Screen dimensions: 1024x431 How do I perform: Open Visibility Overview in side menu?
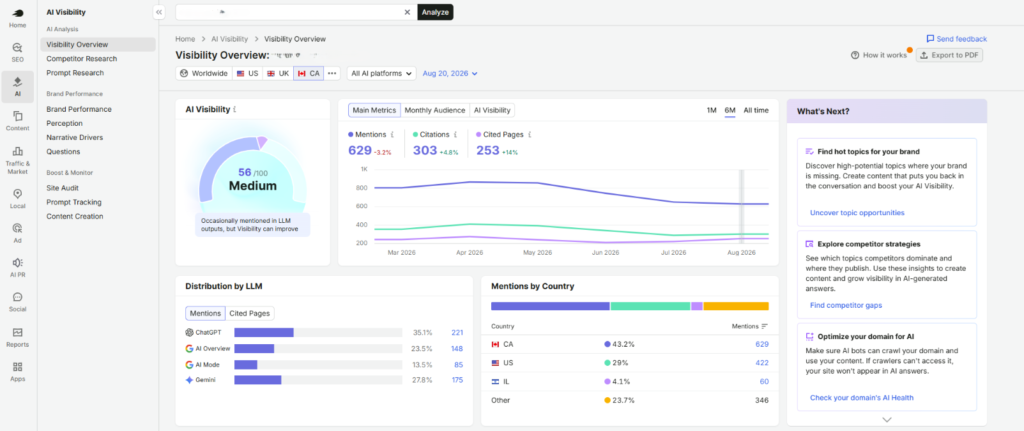coord(98,44)
